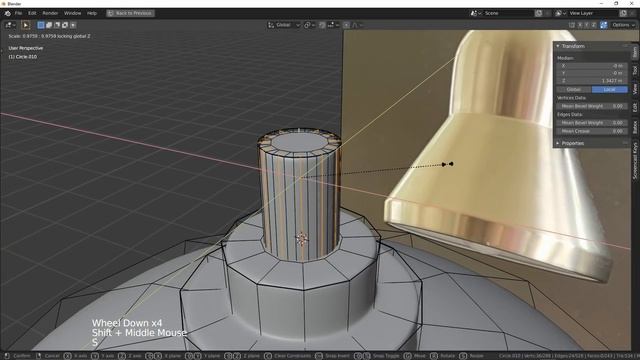Click the highlighted auto merge vertices icon
Image resolution: width=640 pixels, height=360 pixels.
(603, 25)
